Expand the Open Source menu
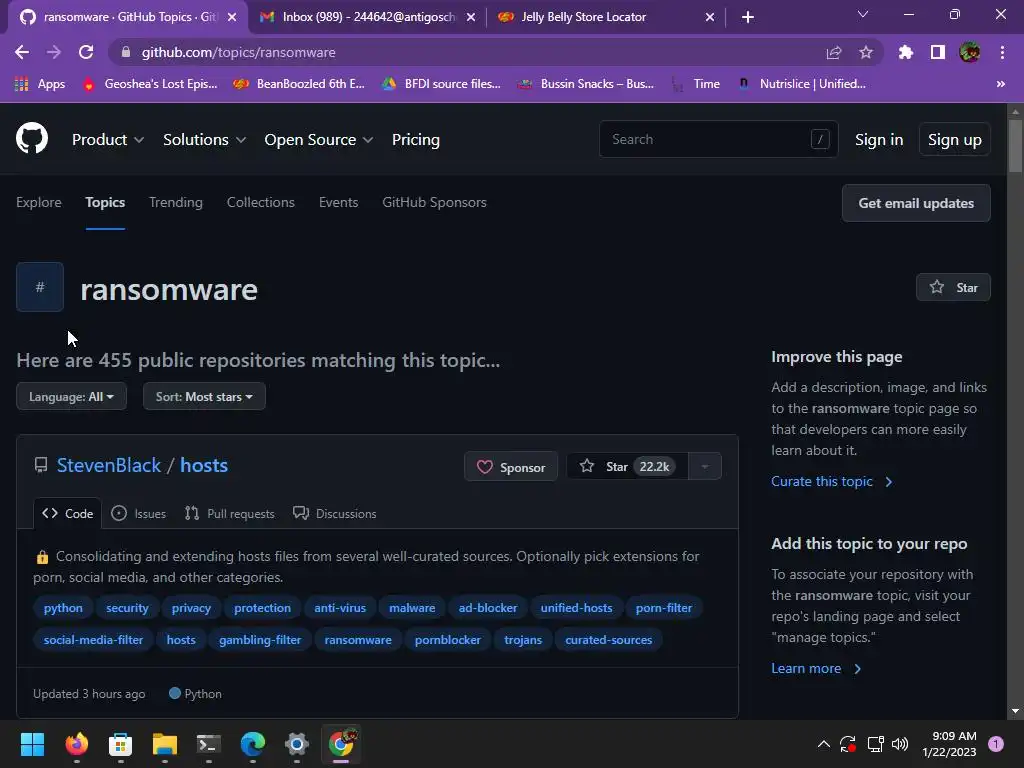 (319, 139)
